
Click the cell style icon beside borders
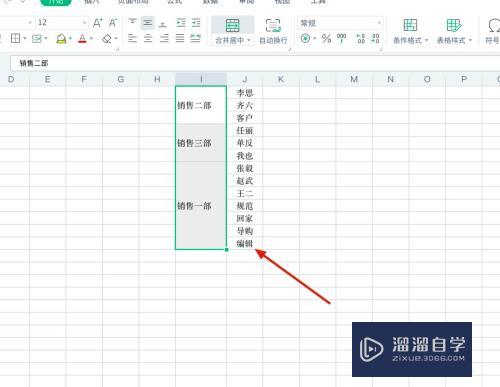coord(36,39)
